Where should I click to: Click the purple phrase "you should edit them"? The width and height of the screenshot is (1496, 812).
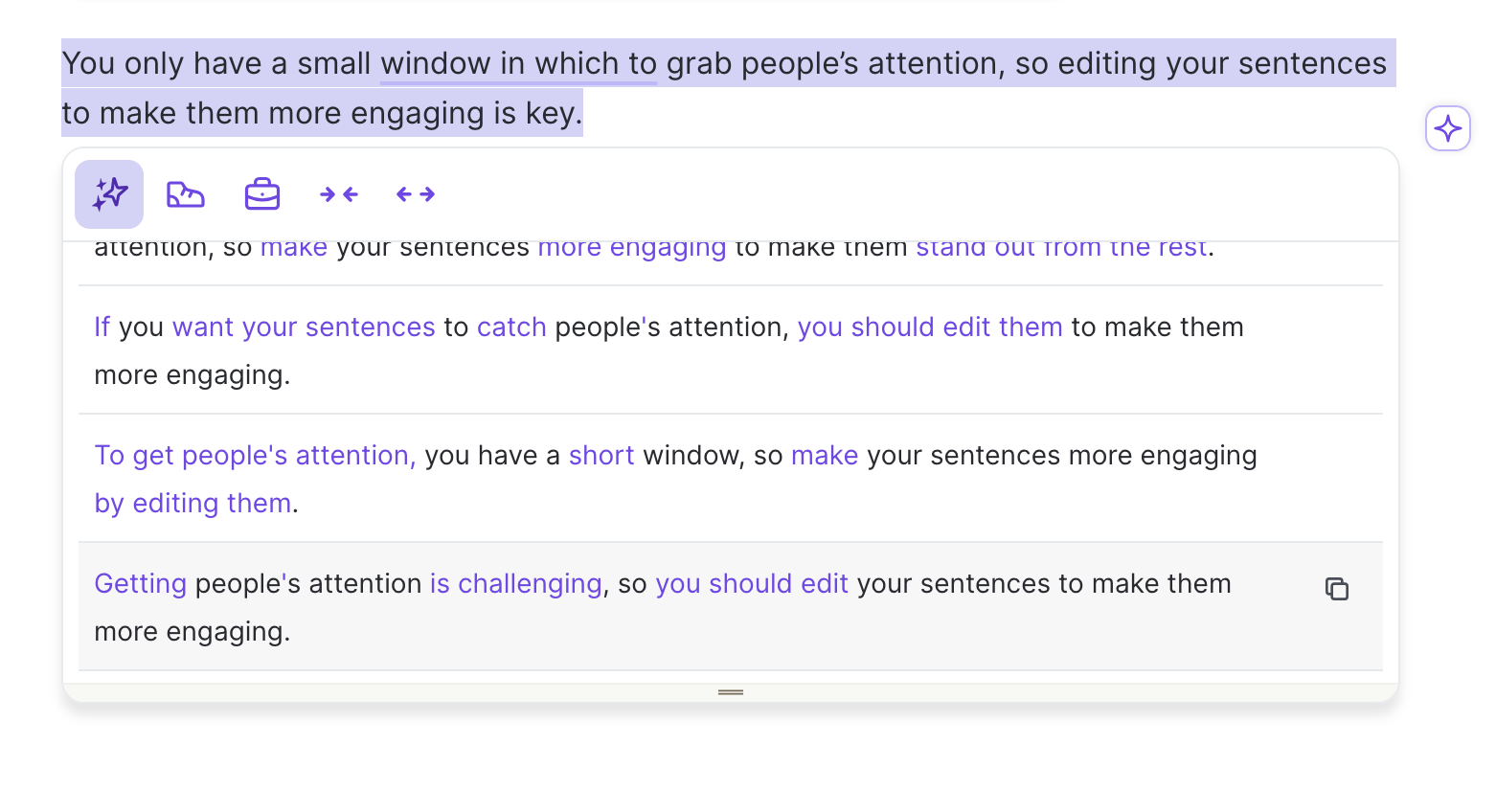(x=929, y=327)
